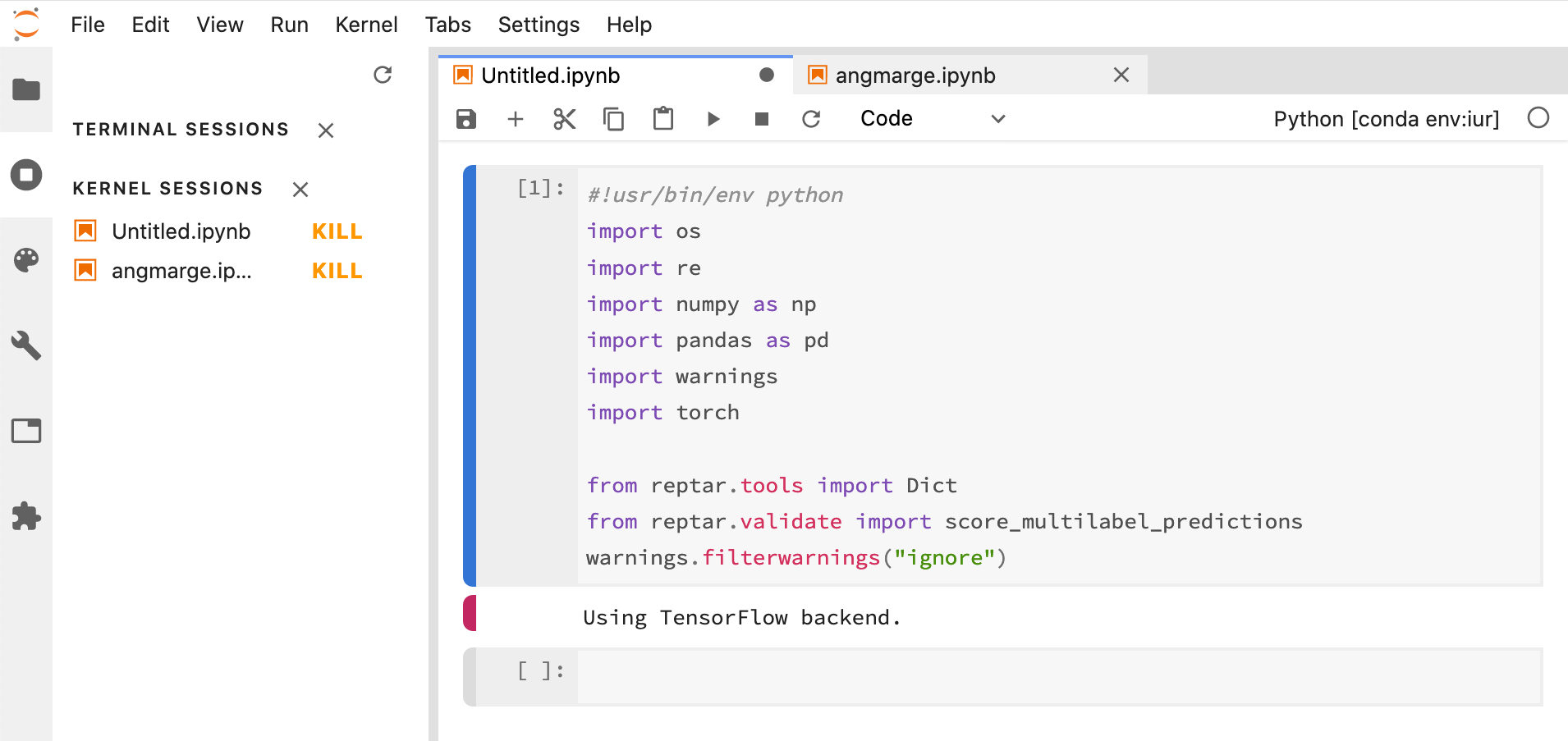Copy the selected cell
This screenshot has width=1568, height=741.
point(614,119)
